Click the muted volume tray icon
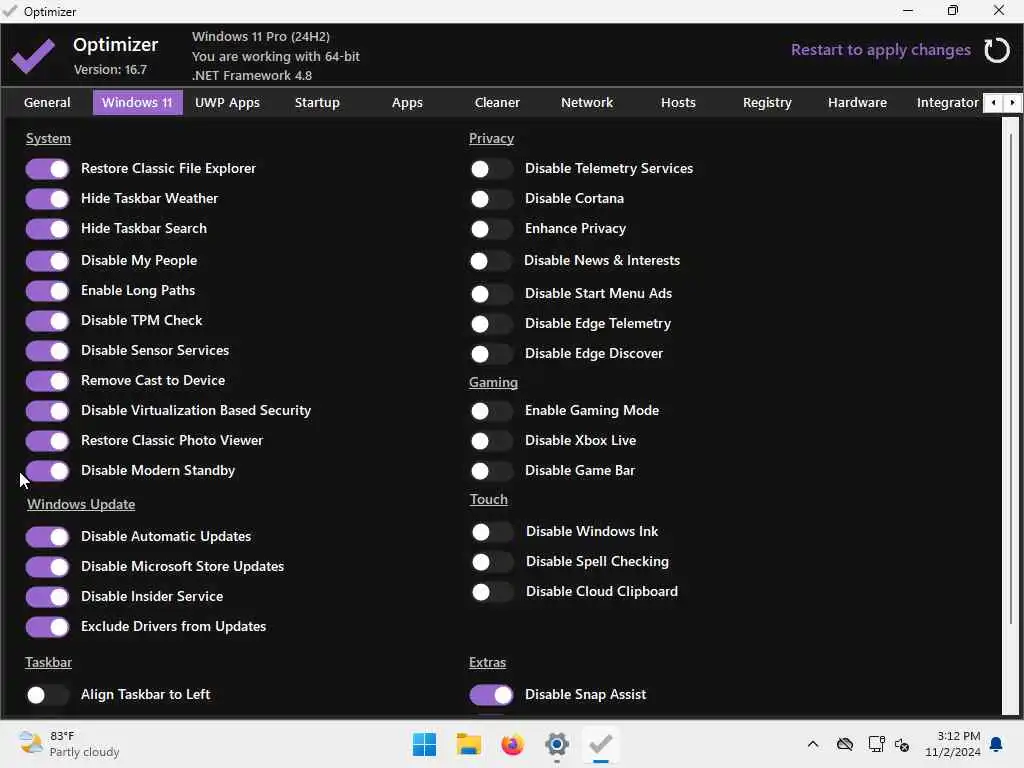This screenshot has height=768, width=1024. click(903, 744)
